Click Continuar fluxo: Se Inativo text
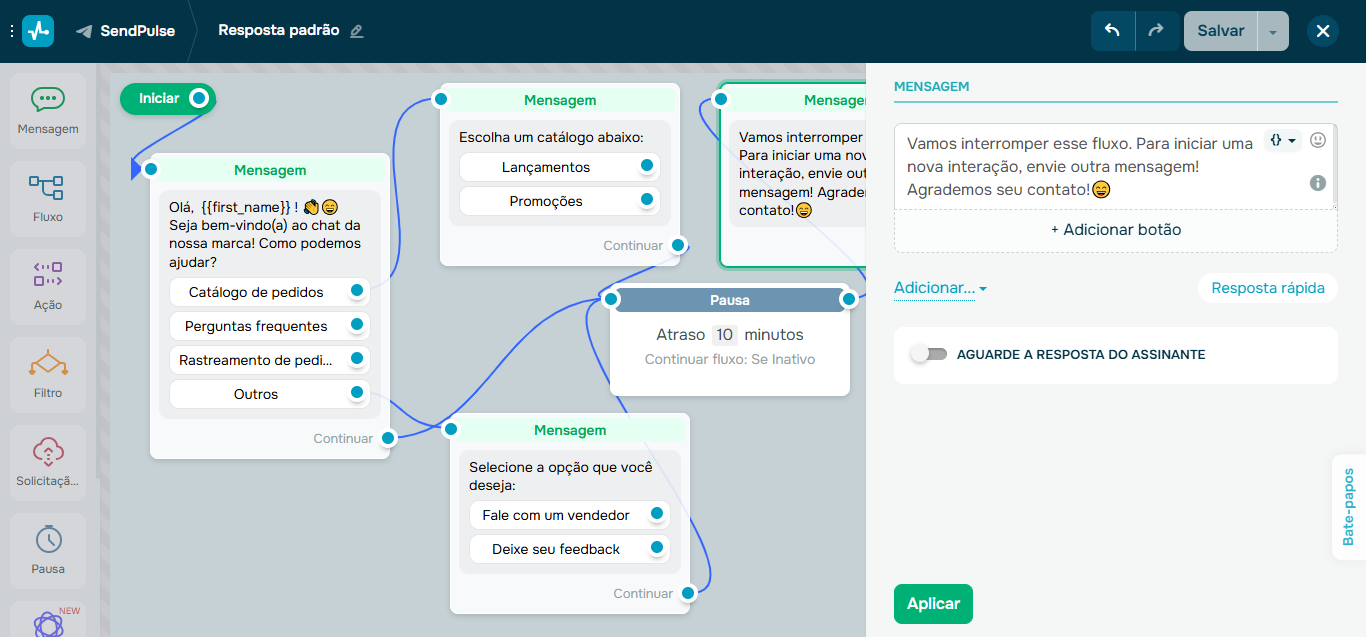The height and width of the screenshot is (637, 1366). [730, 359]
